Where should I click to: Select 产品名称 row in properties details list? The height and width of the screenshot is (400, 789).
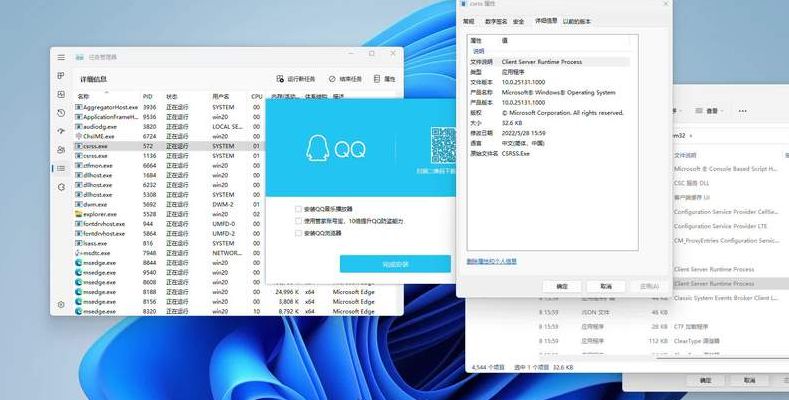(549, 93)
